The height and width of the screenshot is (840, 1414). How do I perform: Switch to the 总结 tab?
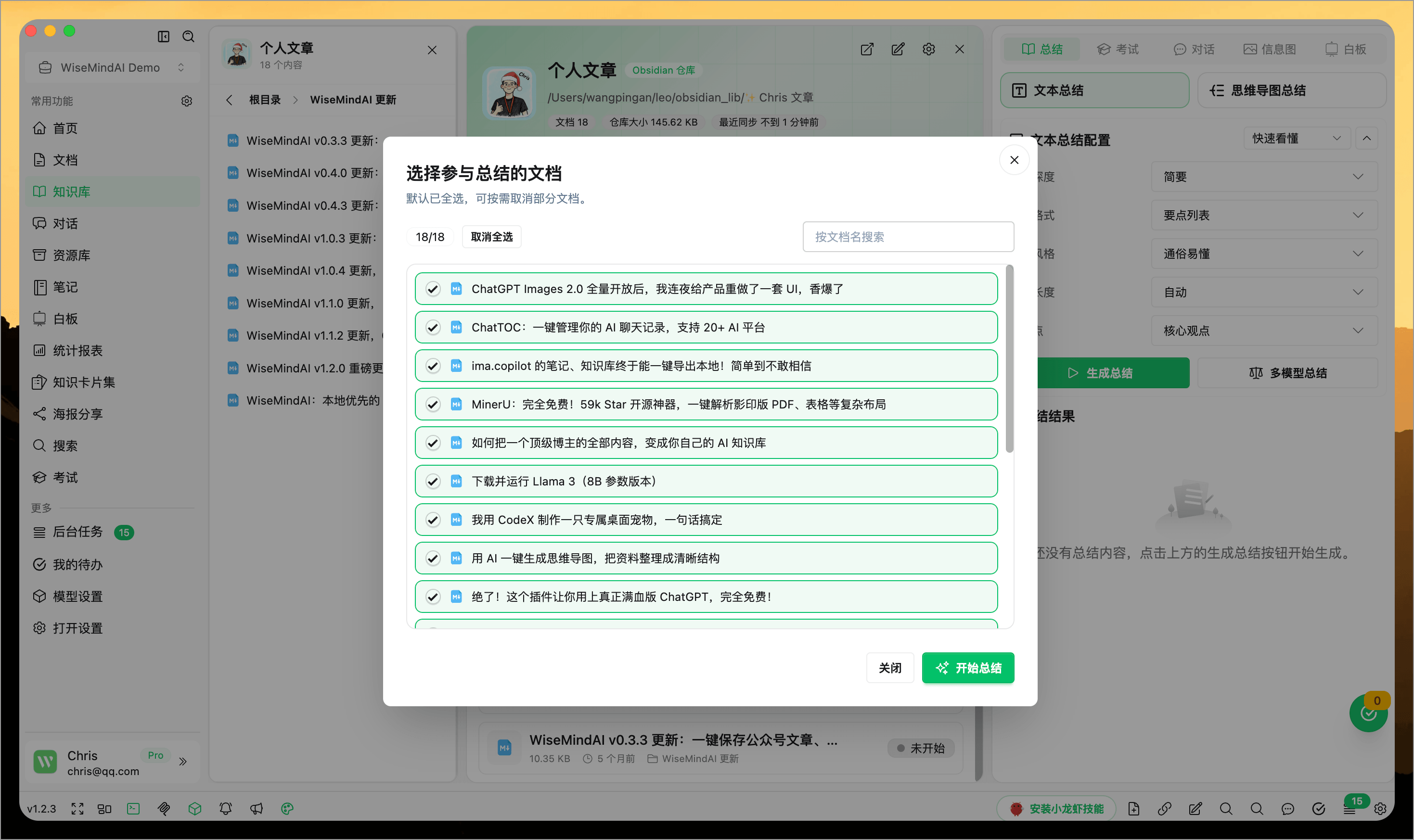[1042, 49]
